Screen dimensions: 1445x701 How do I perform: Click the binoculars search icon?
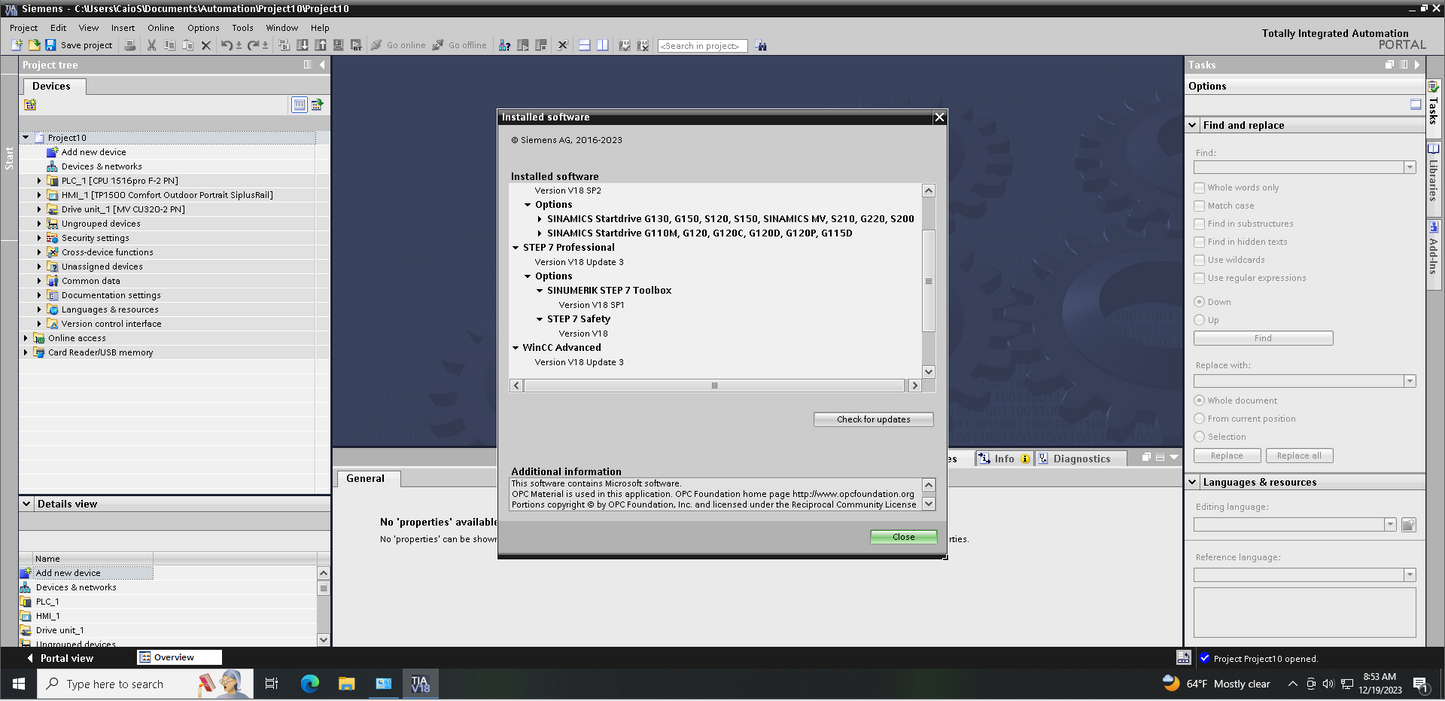762,45
